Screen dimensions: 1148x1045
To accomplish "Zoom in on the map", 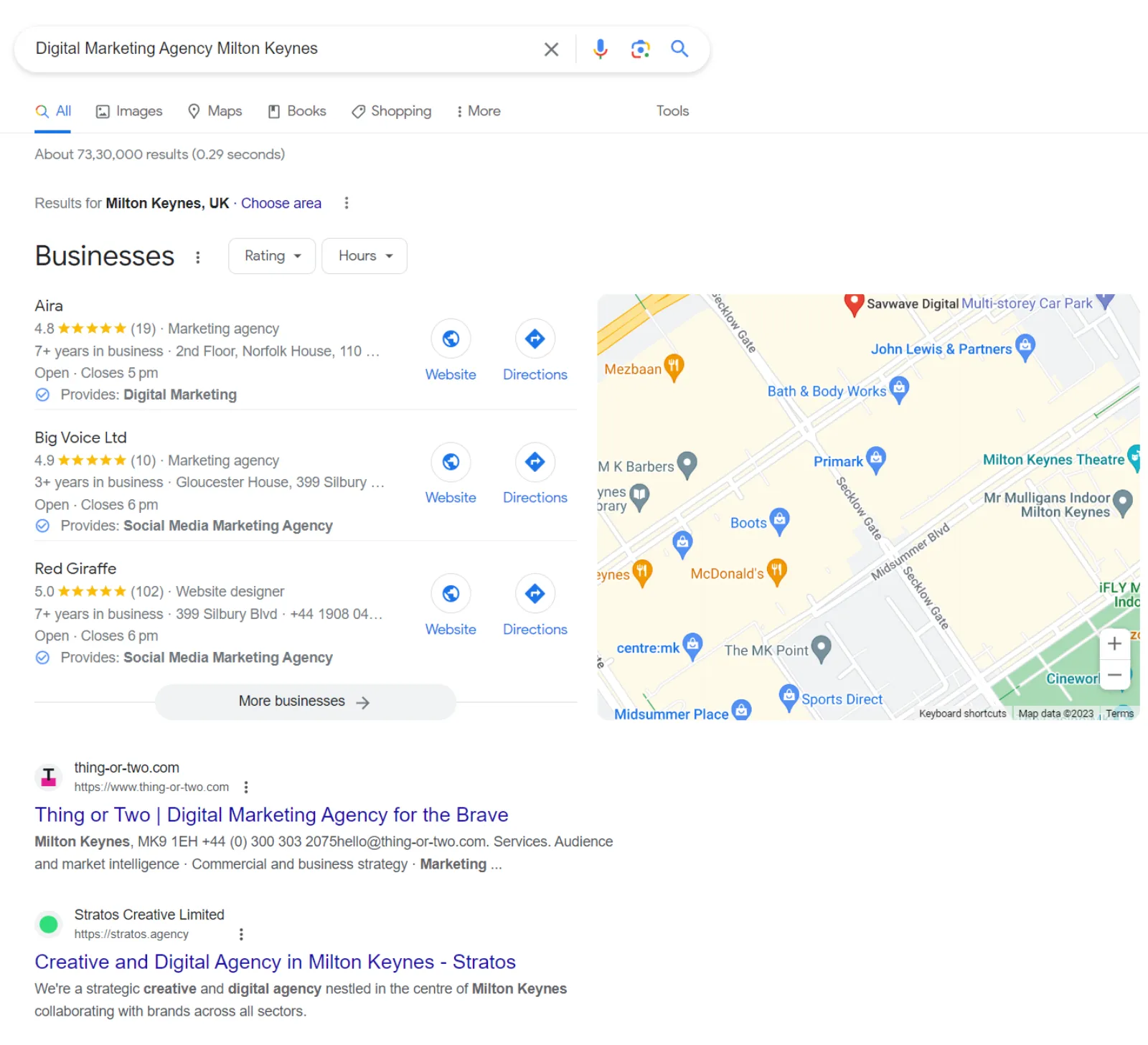I will tap(1114, 643).
